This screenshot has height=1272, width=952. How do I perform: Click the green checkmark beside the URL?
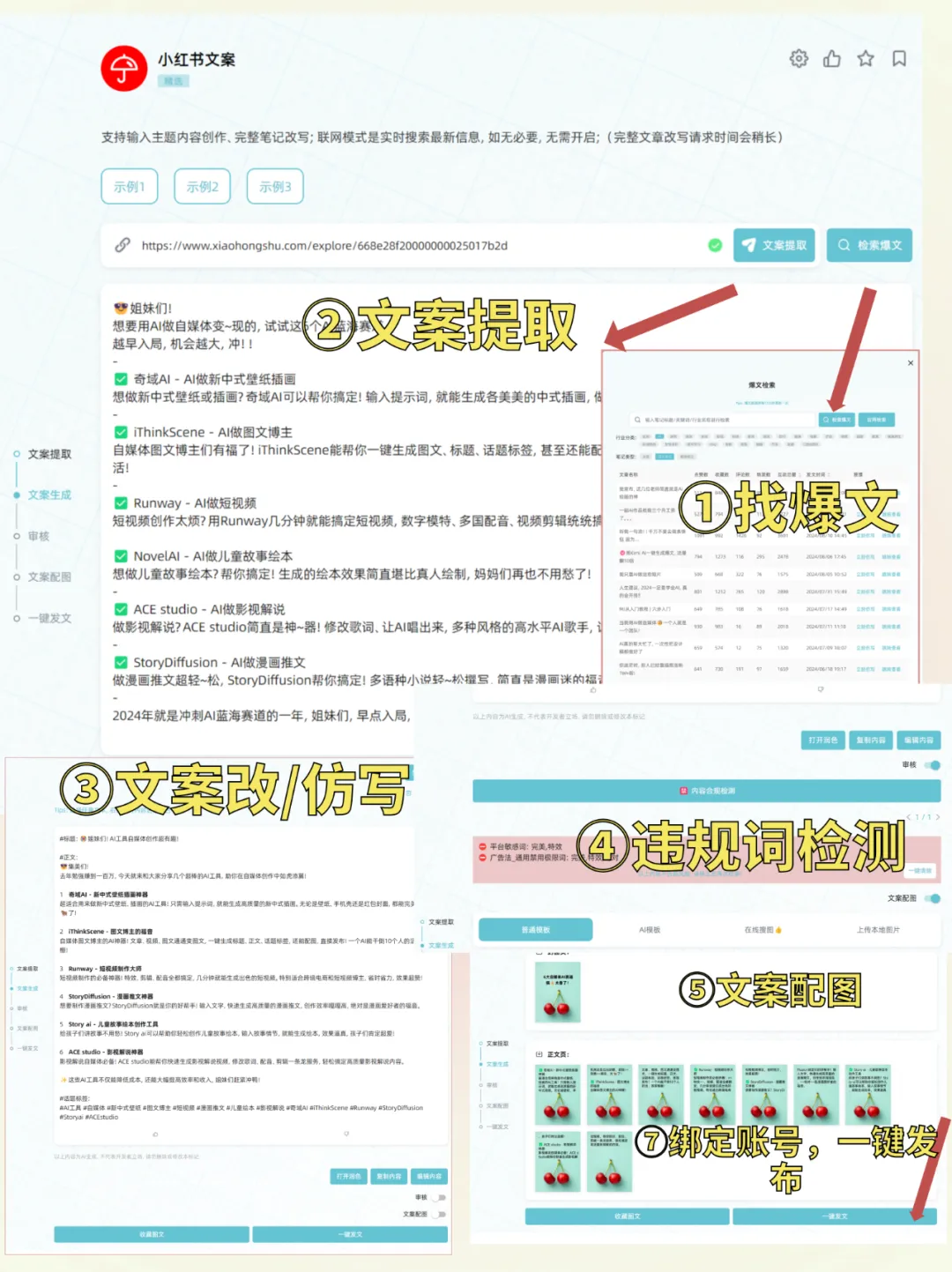(717, 246)
